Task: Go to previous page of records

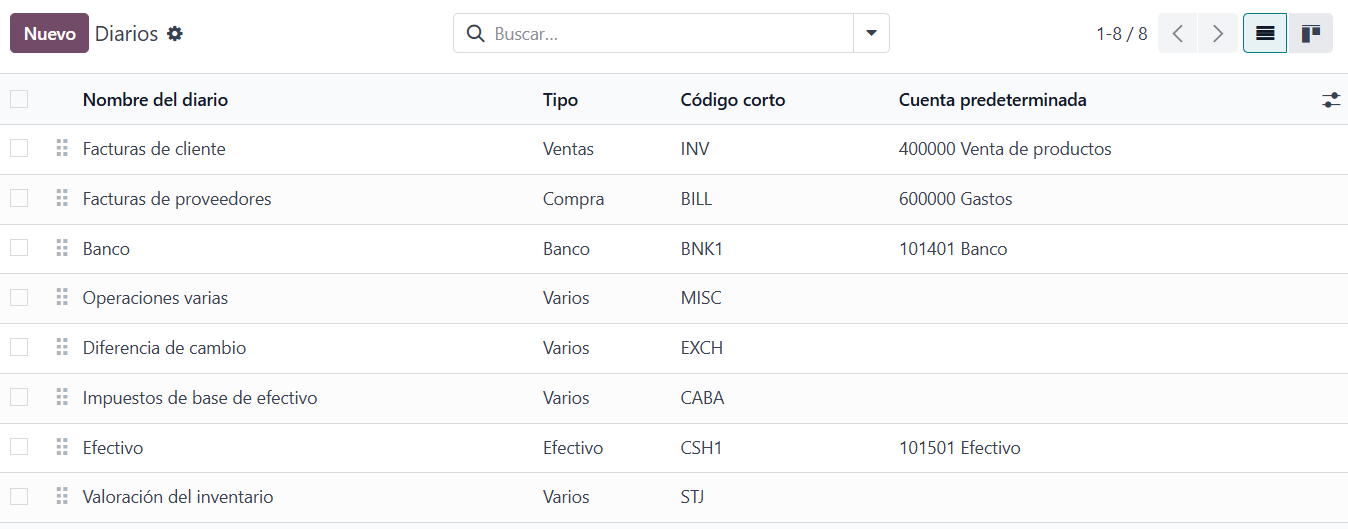Action: [x=1178, y=33]
